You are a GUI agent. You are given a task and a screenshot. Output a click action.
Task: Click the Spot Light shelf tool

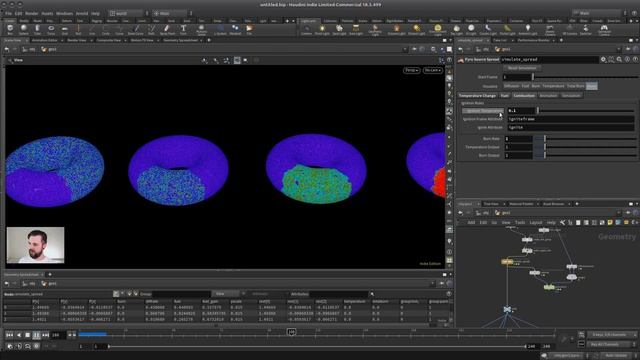pyautogui.click(x=339, y=29)
